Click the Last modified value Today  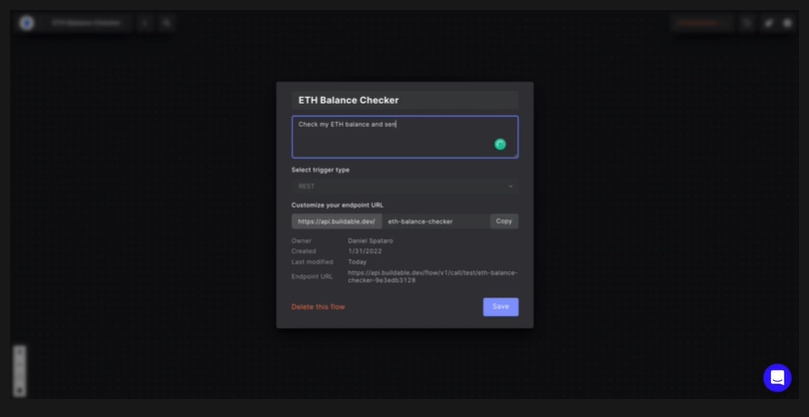point(357,262)
